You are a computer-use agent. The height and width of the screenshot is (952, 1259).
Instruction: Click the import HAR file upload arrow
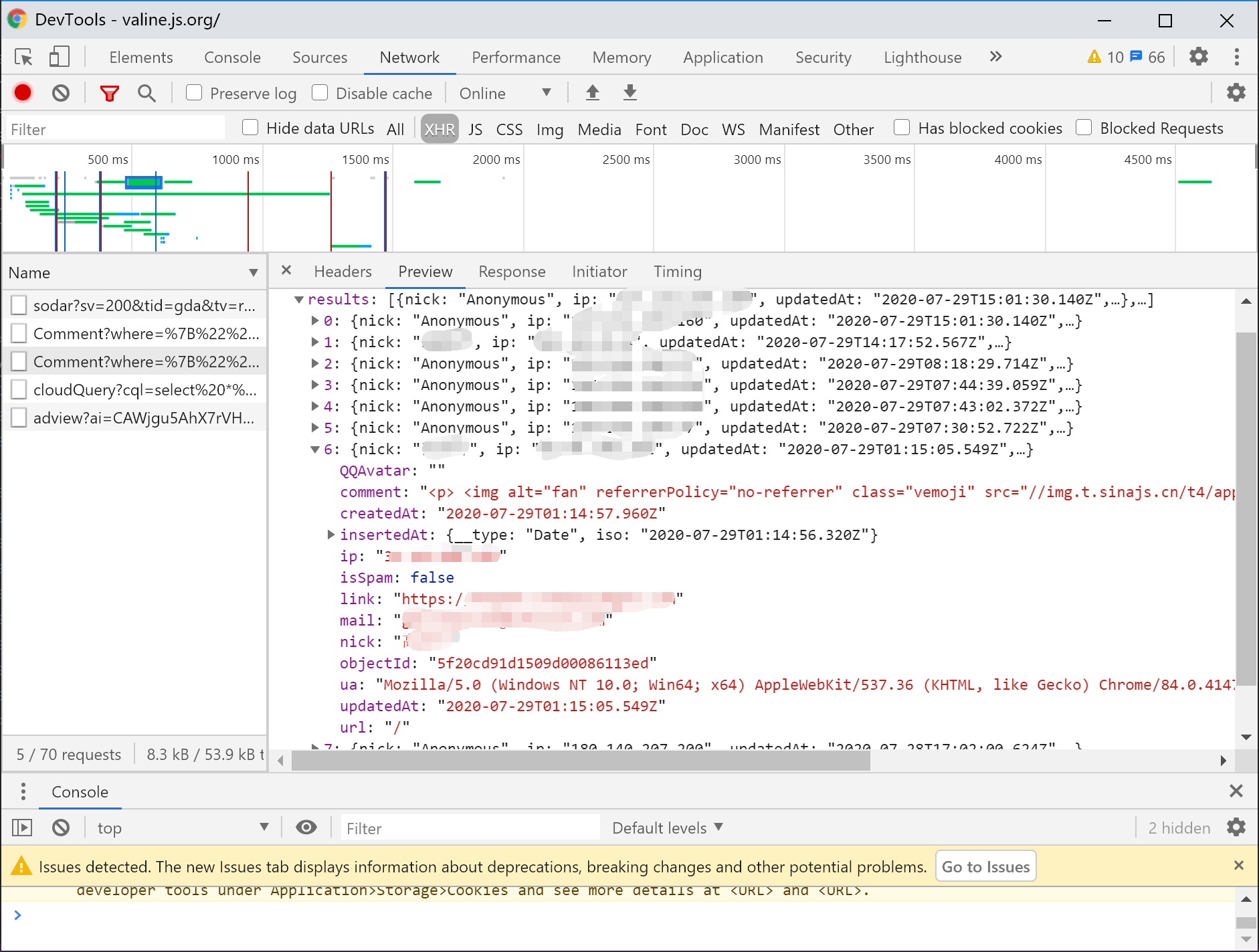592,93
